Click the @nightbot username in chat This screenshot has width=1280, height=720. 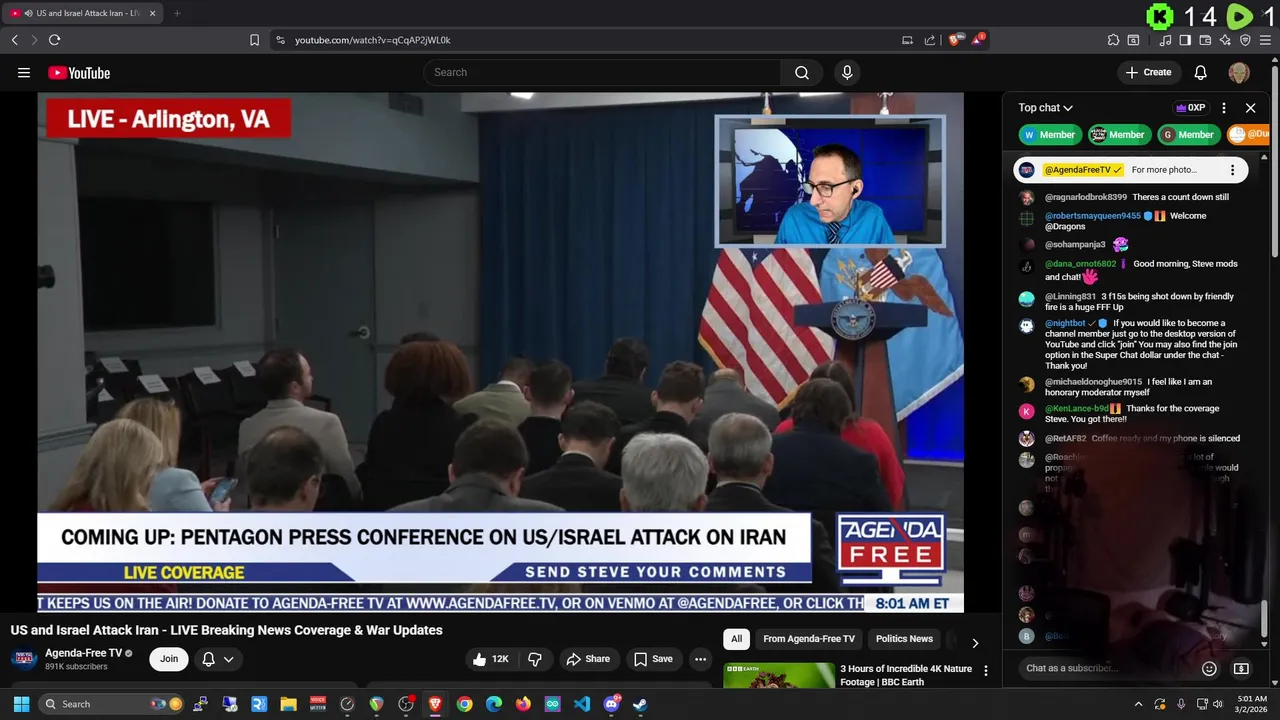(1065, 324)
